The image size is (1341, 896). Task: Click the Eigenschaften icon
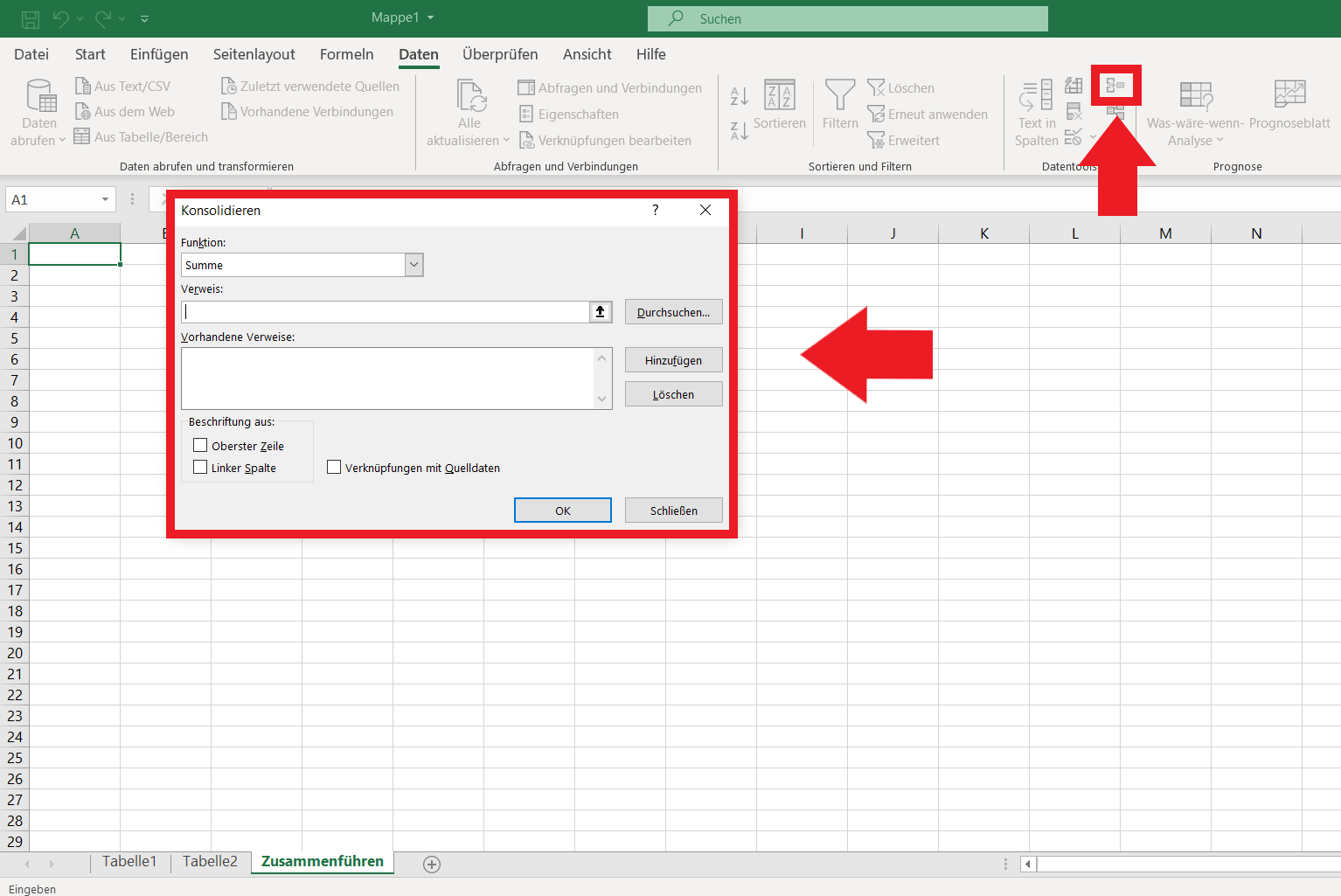[526, 114]
